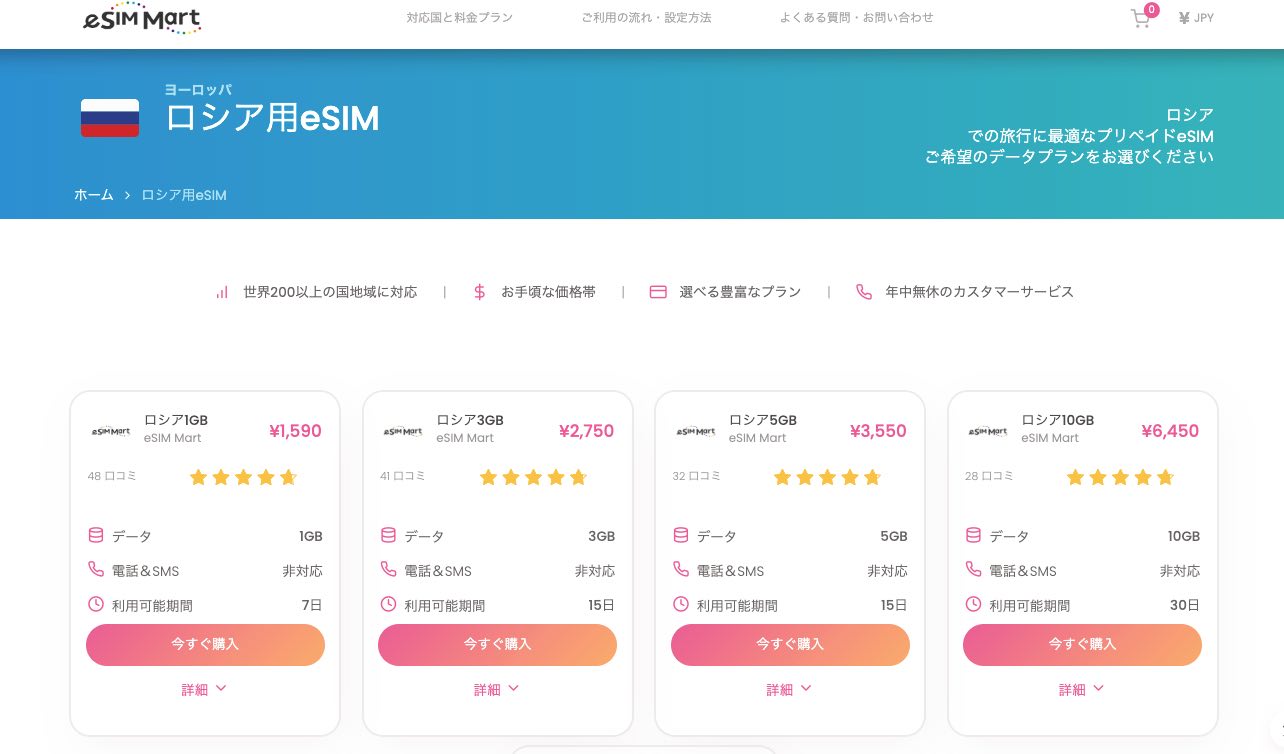Click the signal bars icon for 200+ countries
The height and width of the screenshot is (754, 1284).
[222, 292]
